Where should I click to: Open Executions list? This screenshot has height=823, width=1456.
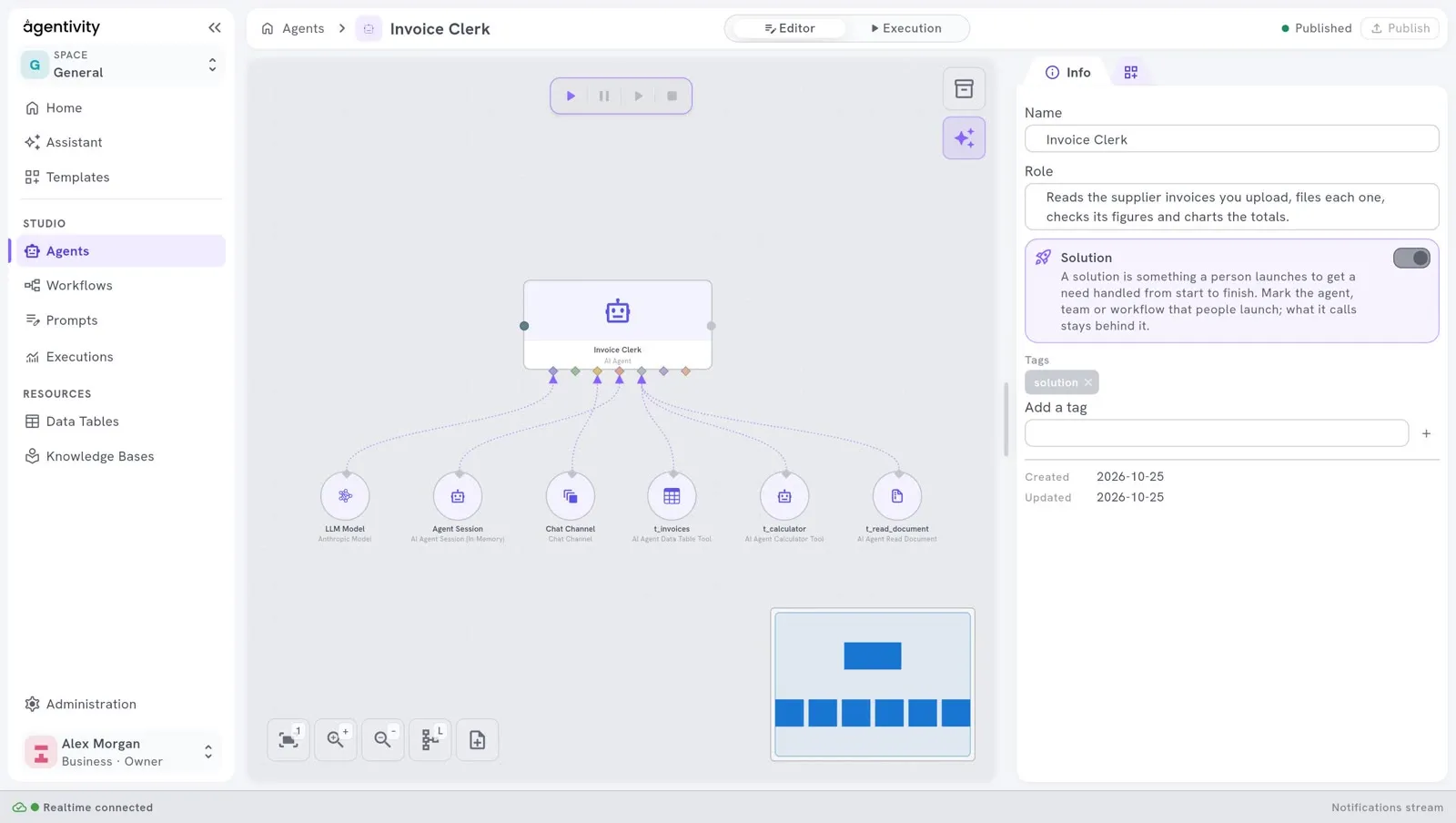(x=120, y=357)
